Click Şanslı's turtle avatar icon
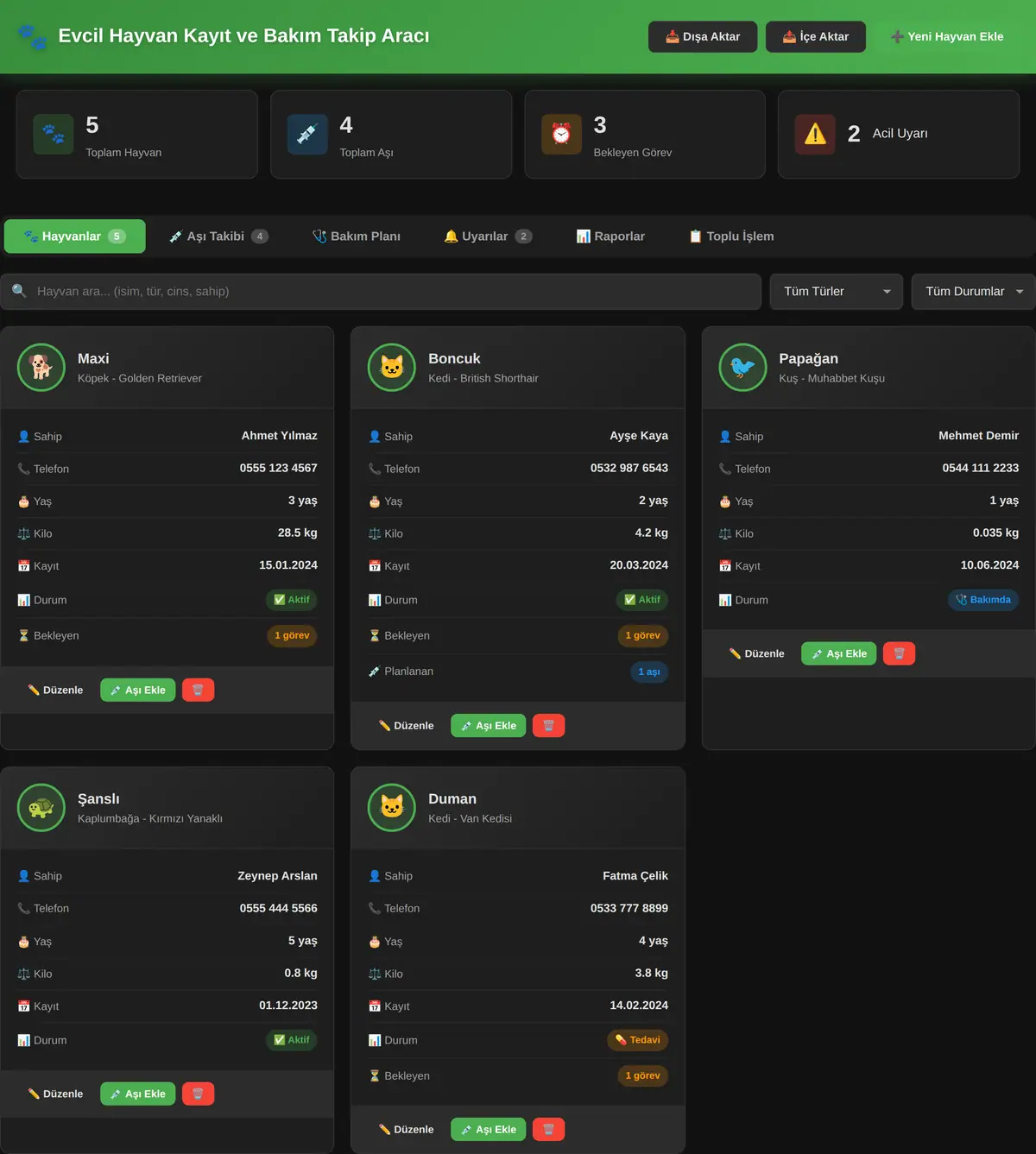The height and width of the screenshot is (1154, 1036). (x=41, y=808)
